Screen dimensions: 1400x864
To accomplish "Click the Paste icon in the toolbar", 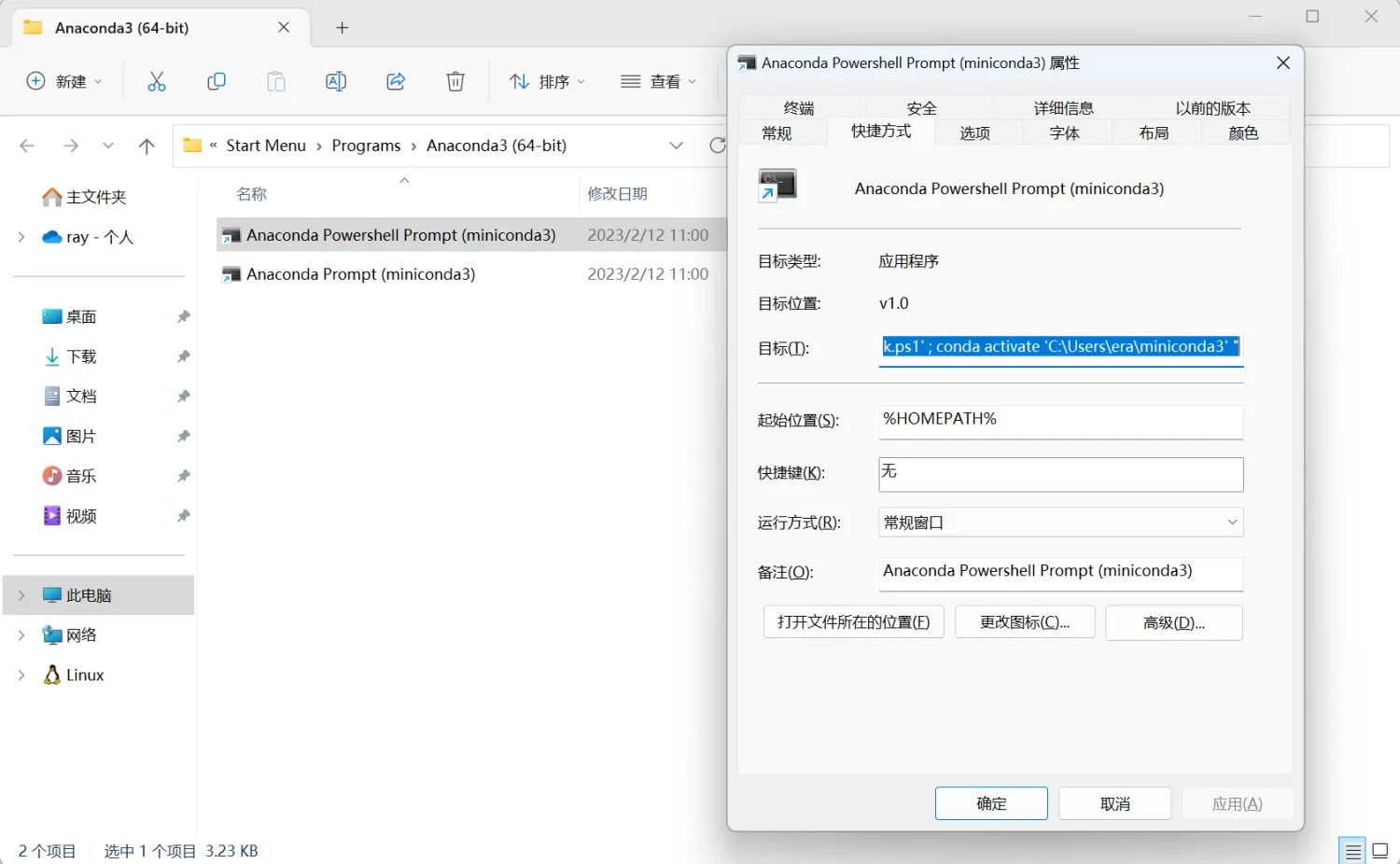I will coord(276,81).
